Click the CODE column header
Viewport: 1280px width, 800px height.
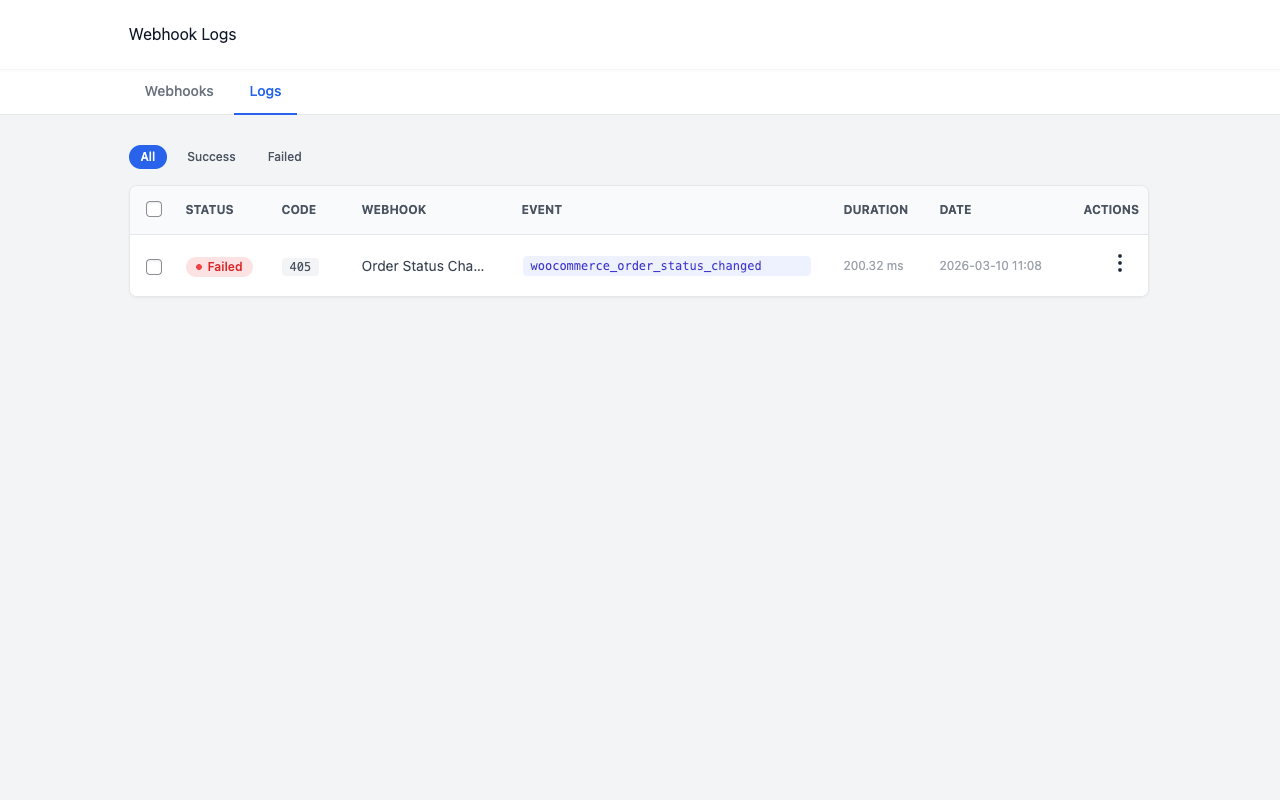pos(299,210)
